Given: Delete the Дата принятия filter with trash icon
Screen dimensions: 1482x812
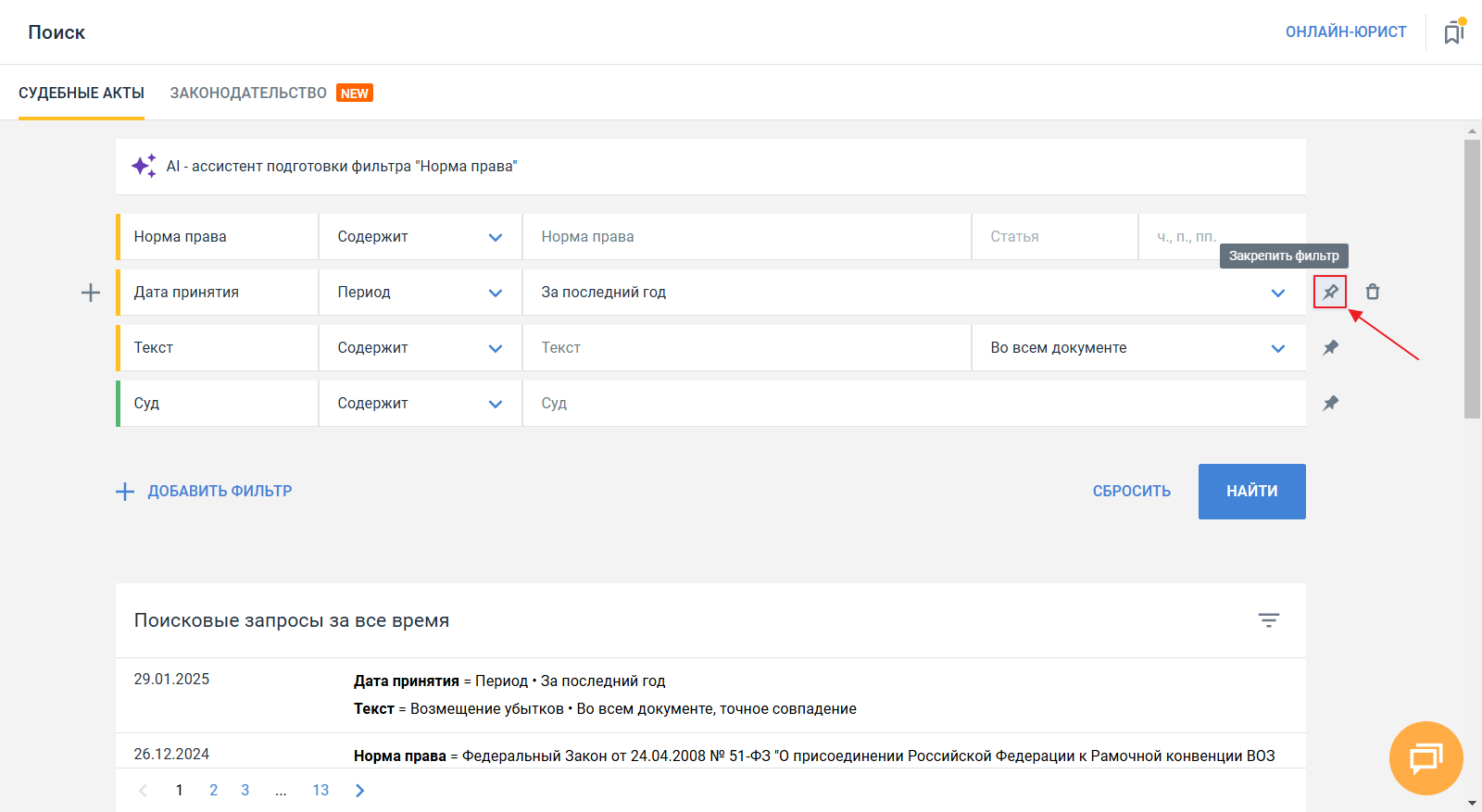Looking at the screenshot, I should tap(1373, 292).
